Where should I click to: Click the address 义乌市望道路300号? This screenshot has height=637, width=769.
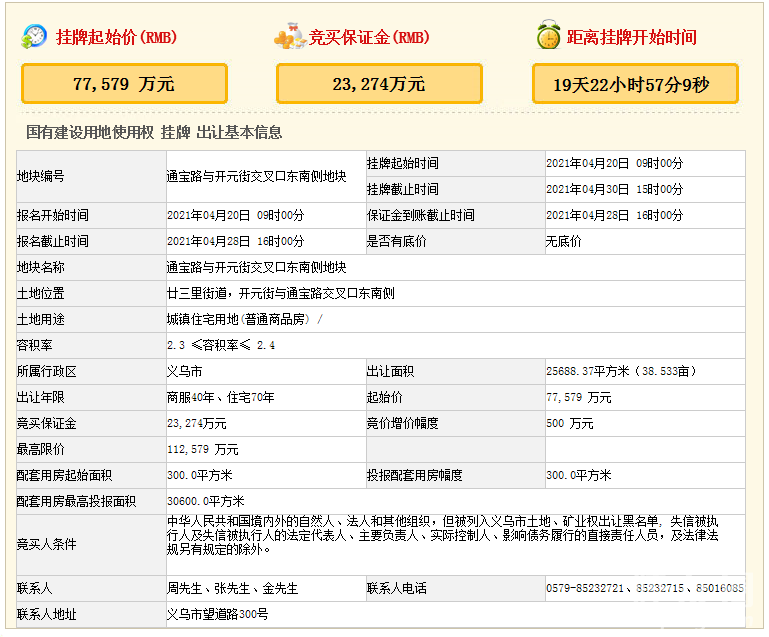217,614
